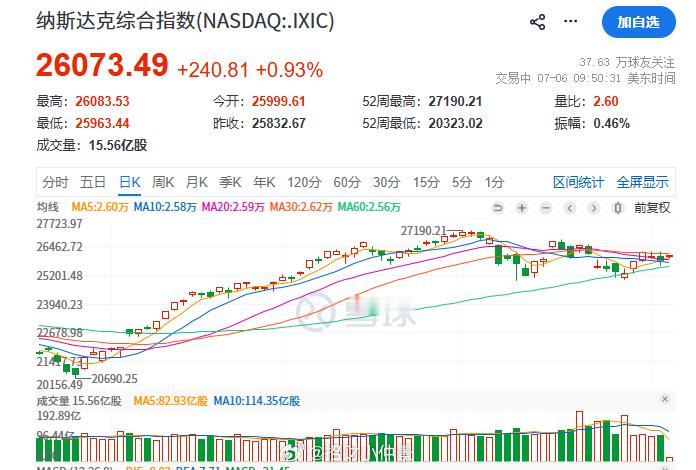Switch to the 五日 tab

tap(93, 182)
